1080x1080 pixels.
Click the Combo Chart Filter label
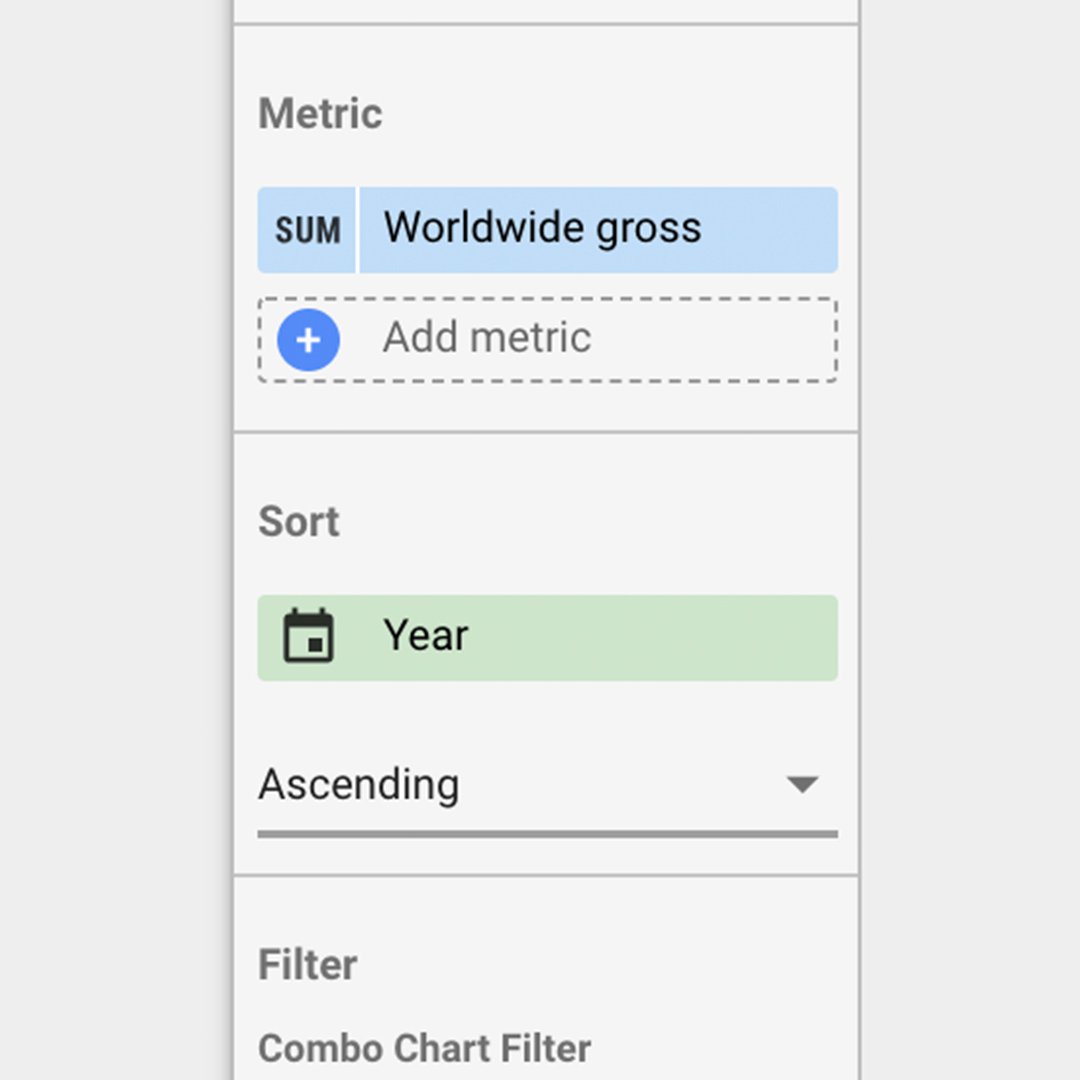tap(424, 1048)
